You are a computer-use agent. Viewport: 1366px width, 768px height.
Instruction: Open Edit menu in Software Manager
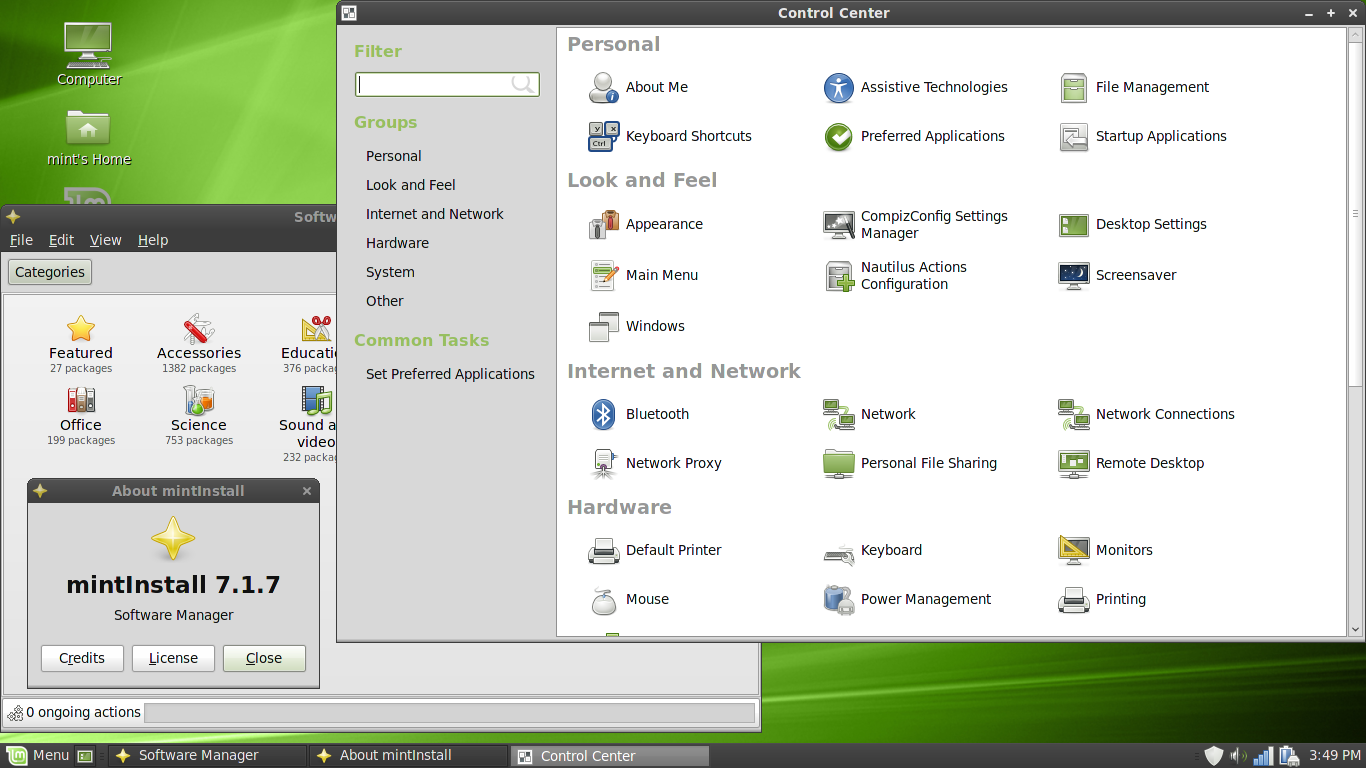click(61, 240)
